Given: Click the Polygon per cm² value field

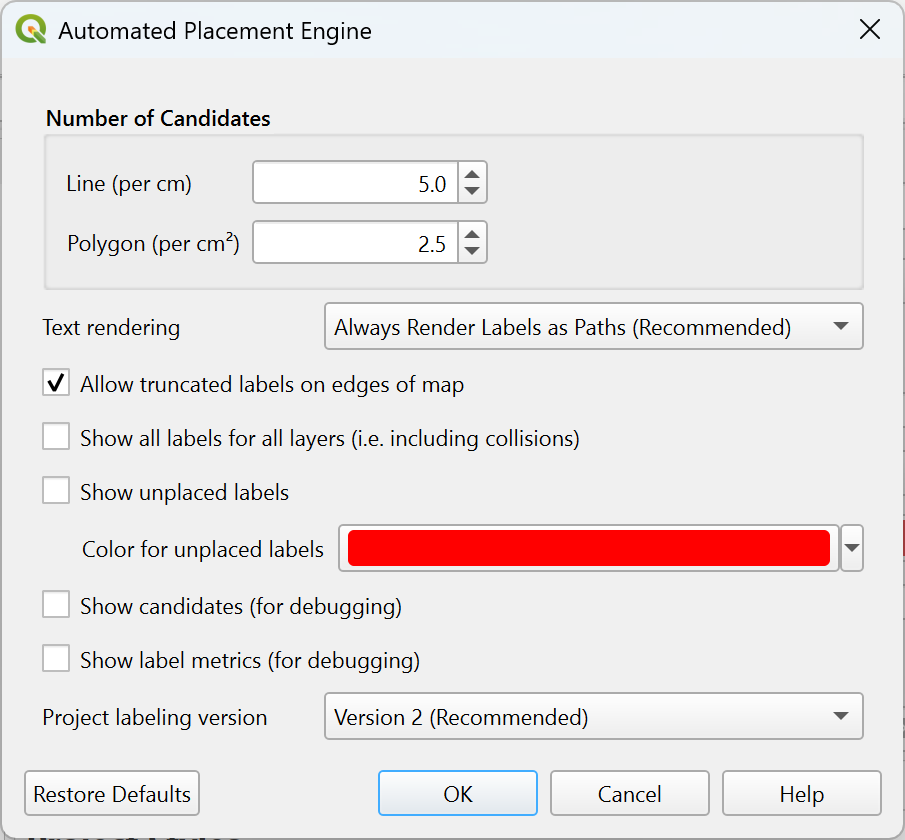Looking at the screenshot, I should point(356,242).
